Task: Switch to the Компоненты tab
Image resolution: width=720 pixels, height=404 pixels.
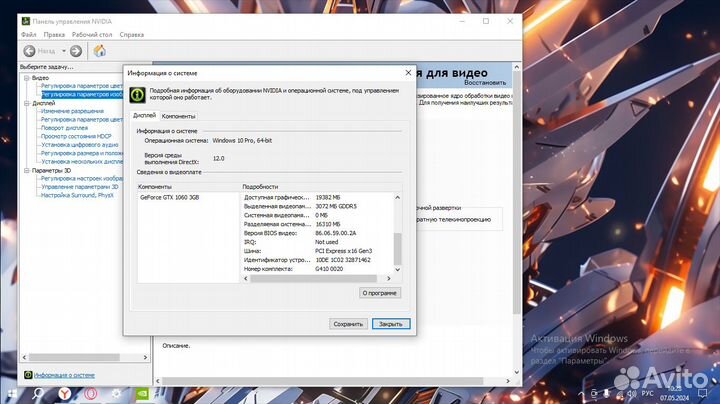Action: point(179,116)
